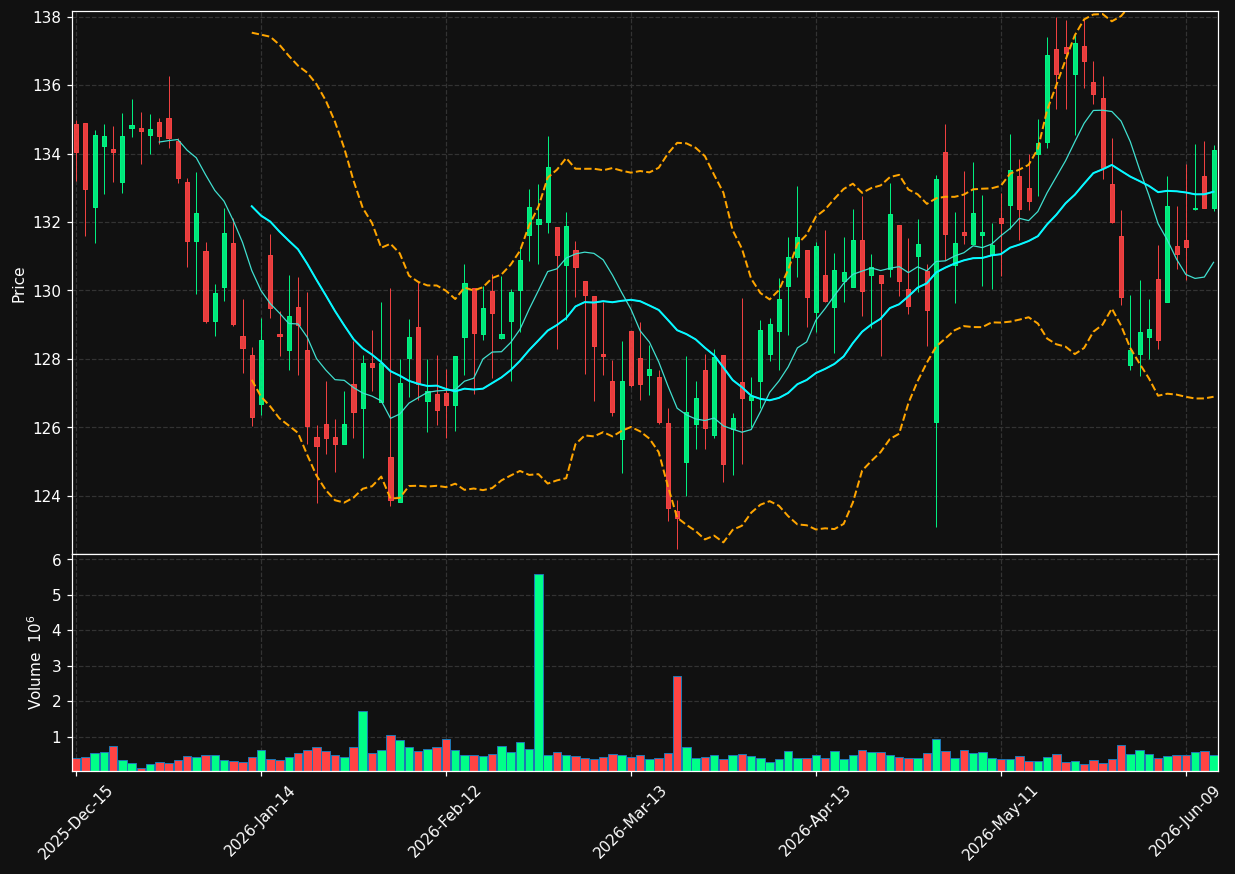Click the volume axis tick label 6

click(x=58, y=560)
